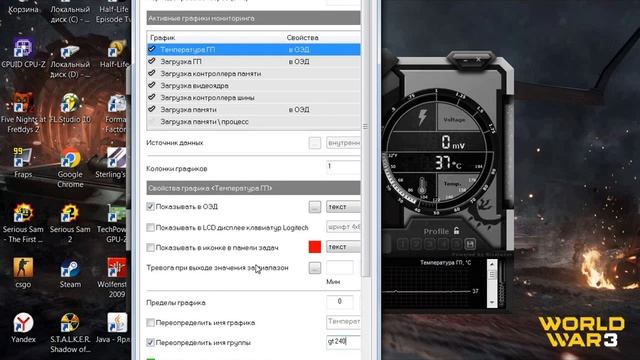Viewport: 640px width, 360px height.
Task: Open the Wolfenstein 2009 desktop icon
Action: pos(112,278)
